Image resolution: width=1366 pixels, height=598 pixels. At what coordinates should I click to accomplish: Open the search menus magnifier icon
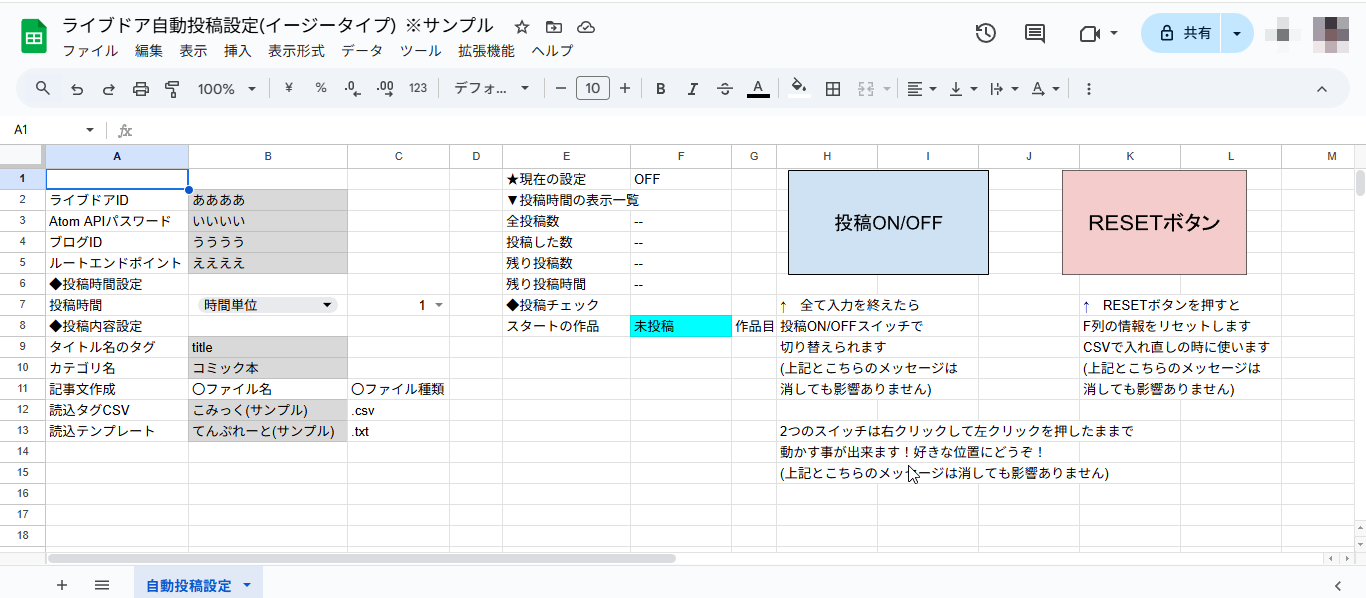click(43, 88)
